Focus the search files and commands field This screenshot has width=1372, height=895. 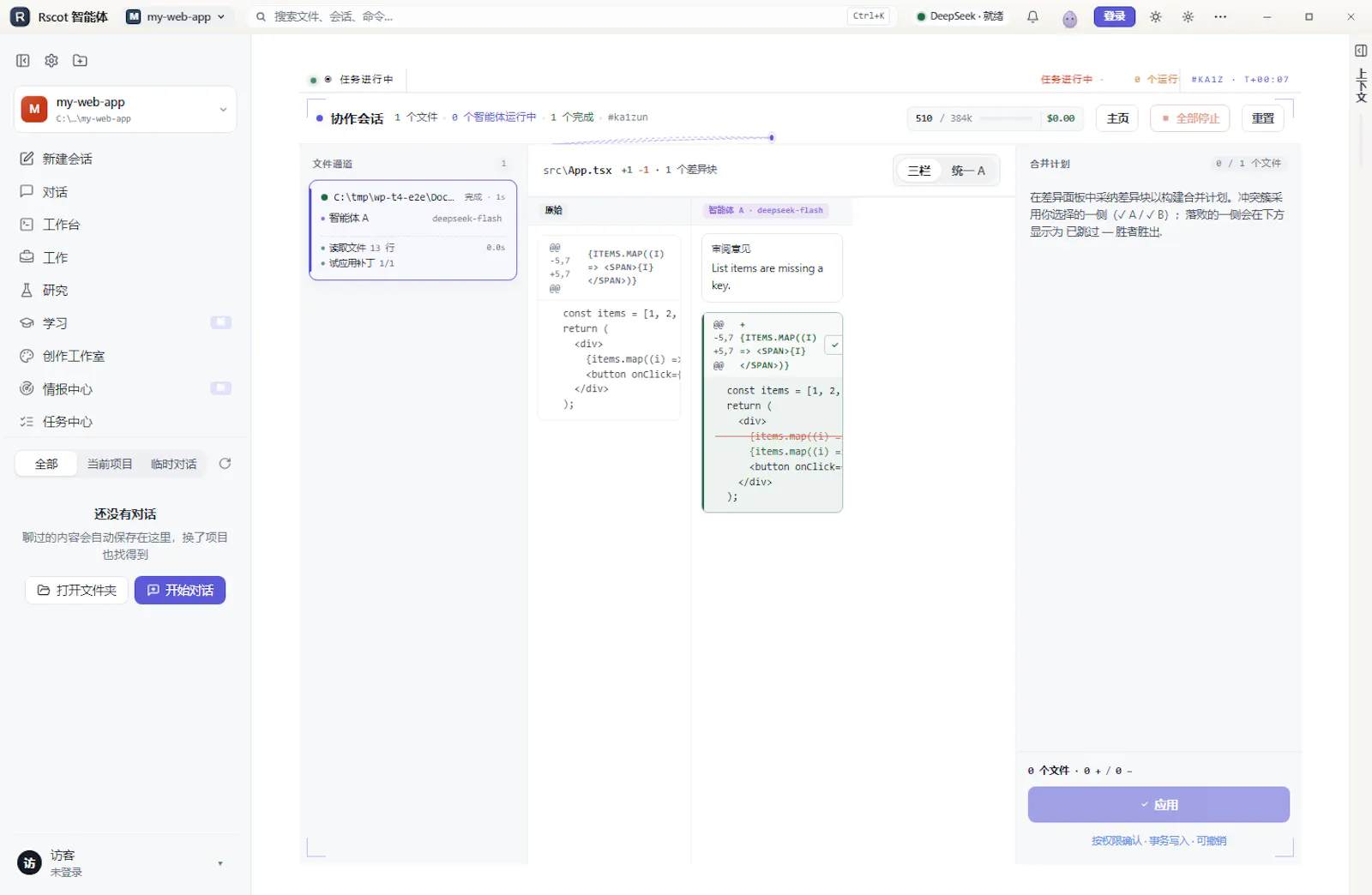tap(570, 17)
